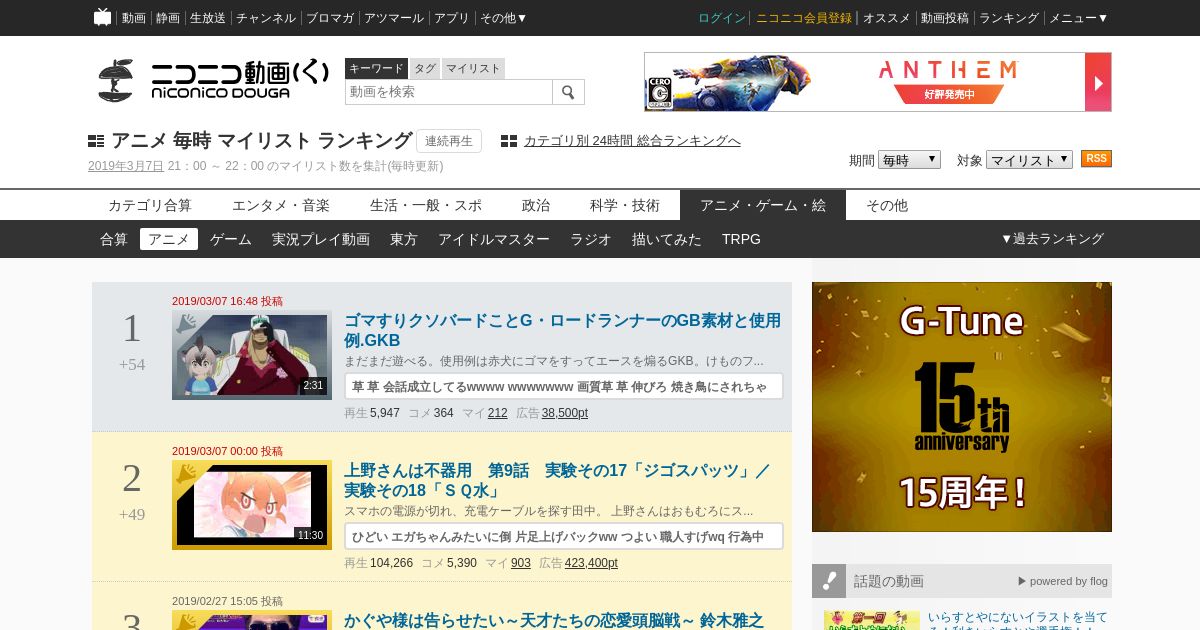The width and height of the screenshot is (1200, 630).
Task: Open the 科学・技術 category tab
Action: [625, 205]
